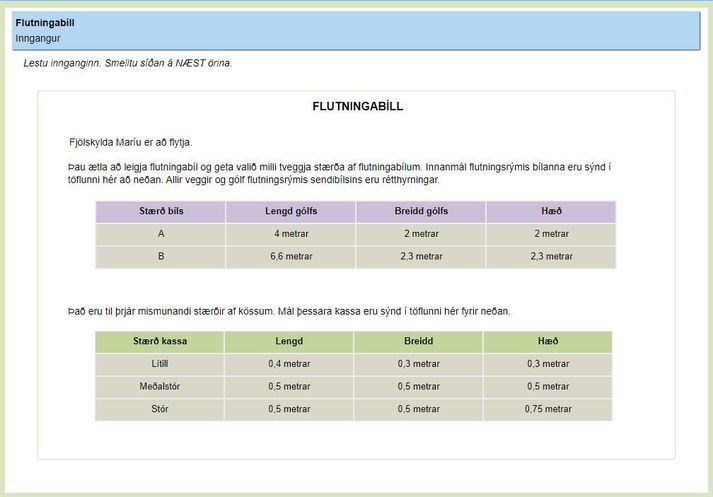
Task: Select van B's floor width '2,3 metrar'
Action: click(x=421, y=256)
